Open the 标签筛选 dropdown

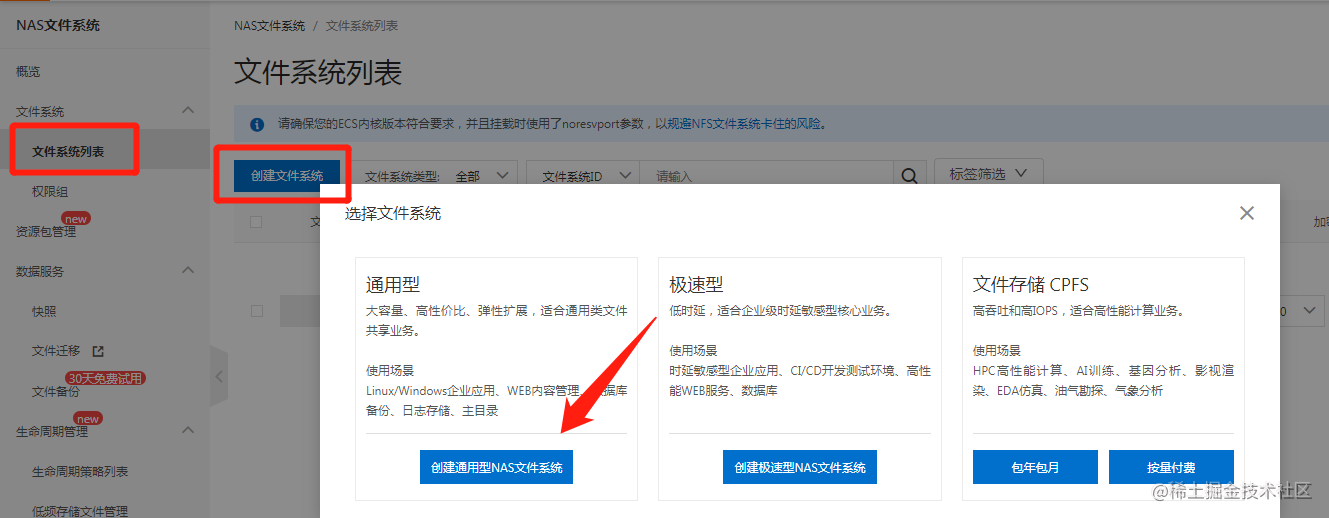pyautogui.click(x=988, y=174)
